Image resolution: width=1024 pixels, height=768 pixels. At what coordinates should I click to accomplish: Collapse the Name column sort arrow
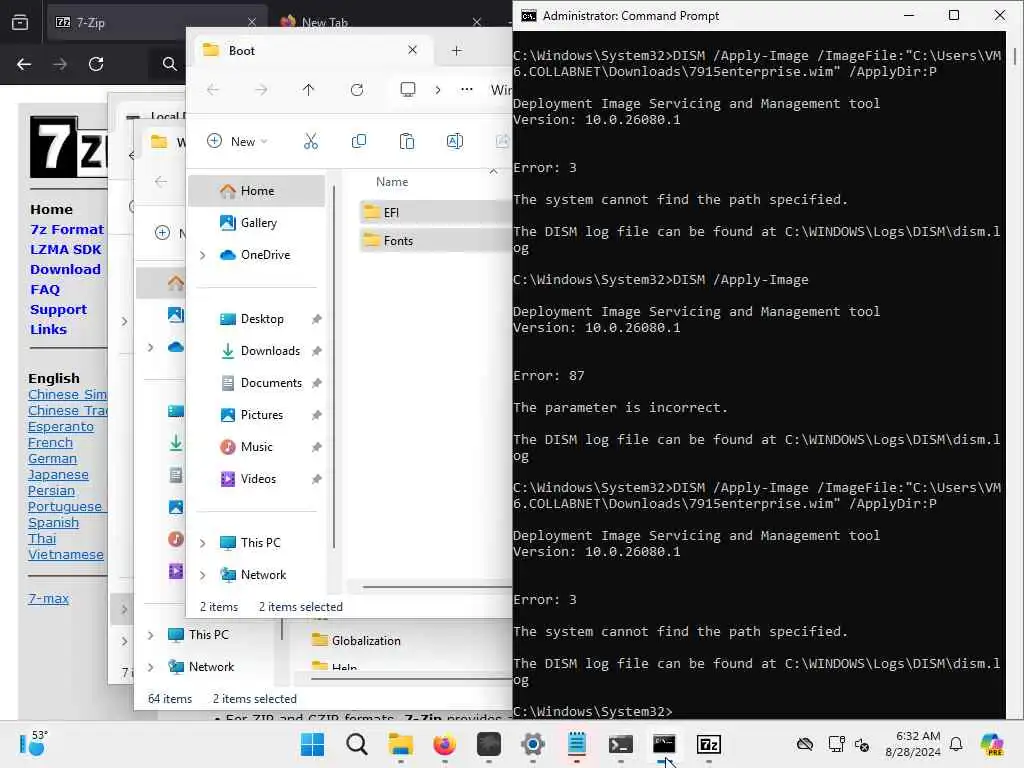coord(494,171)
